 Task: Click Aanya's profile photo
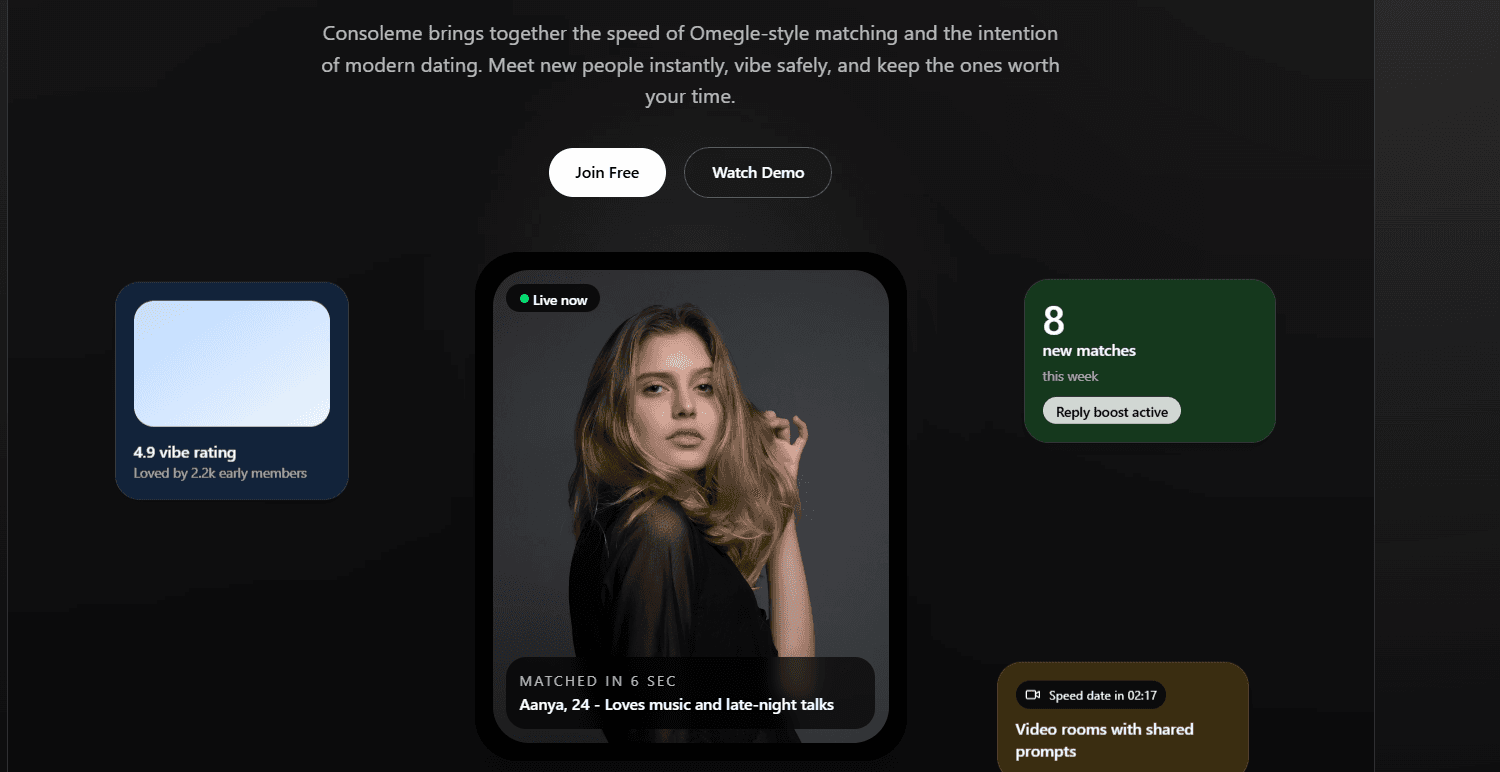[x=691, y=506]
